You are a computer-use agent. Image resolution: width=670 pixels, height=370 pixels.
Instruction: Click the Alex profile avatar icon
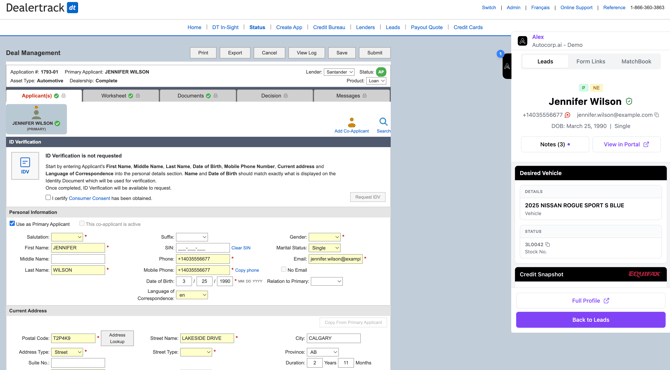(x=522, y=41)
